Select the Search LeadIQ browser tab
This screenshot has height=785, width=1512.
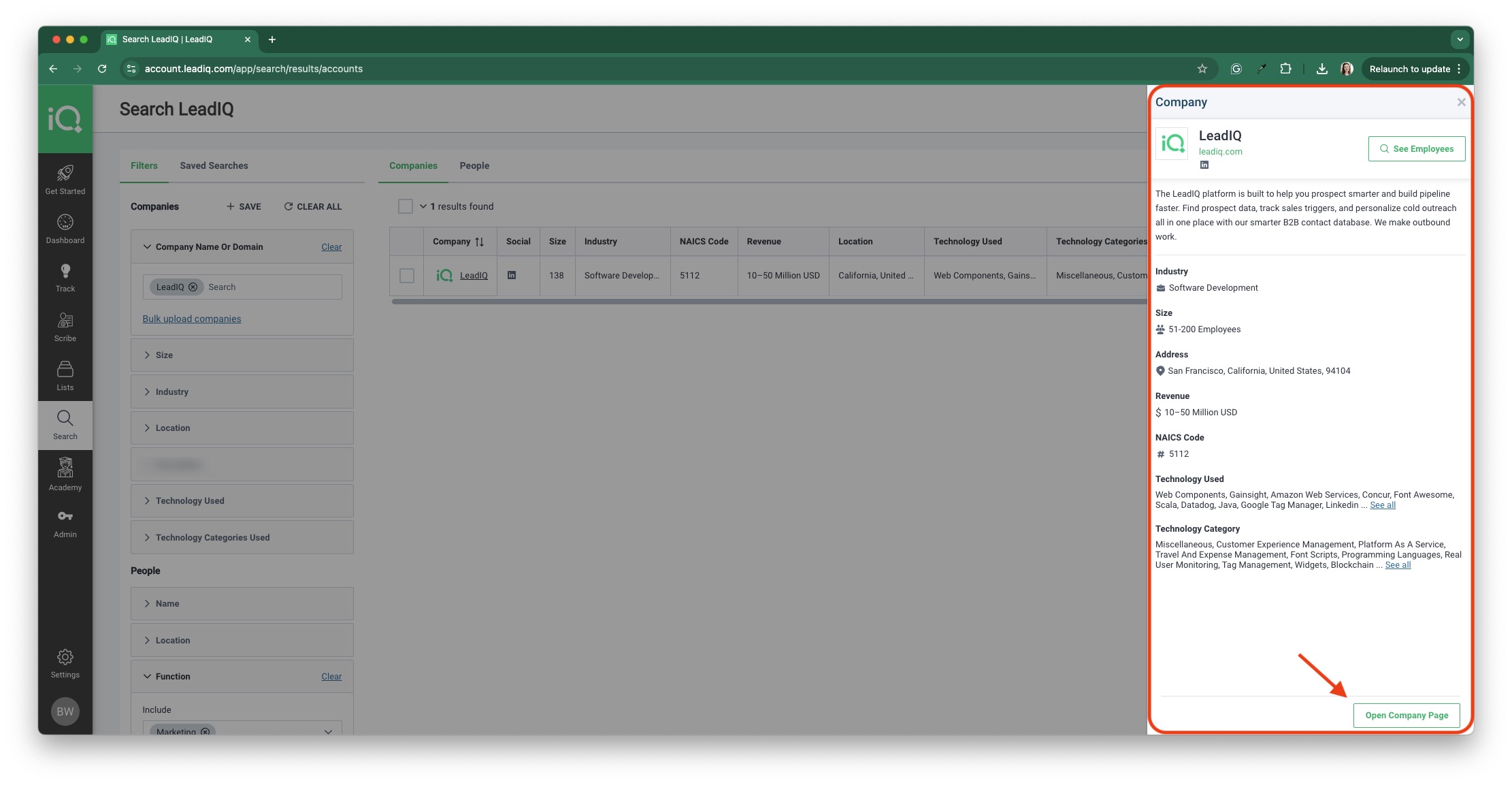pyautogui.click(x=180, y=39)
